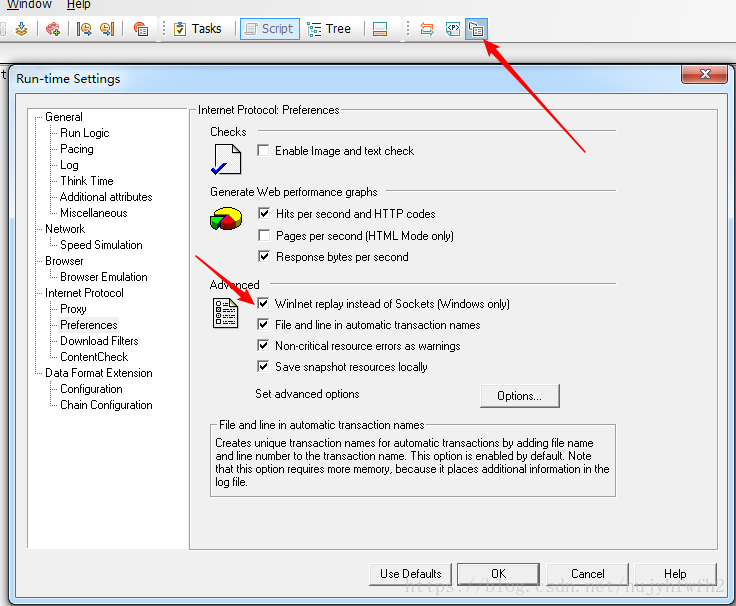
Task: Select Miscellaneous node
Action: tap(94, 213)
